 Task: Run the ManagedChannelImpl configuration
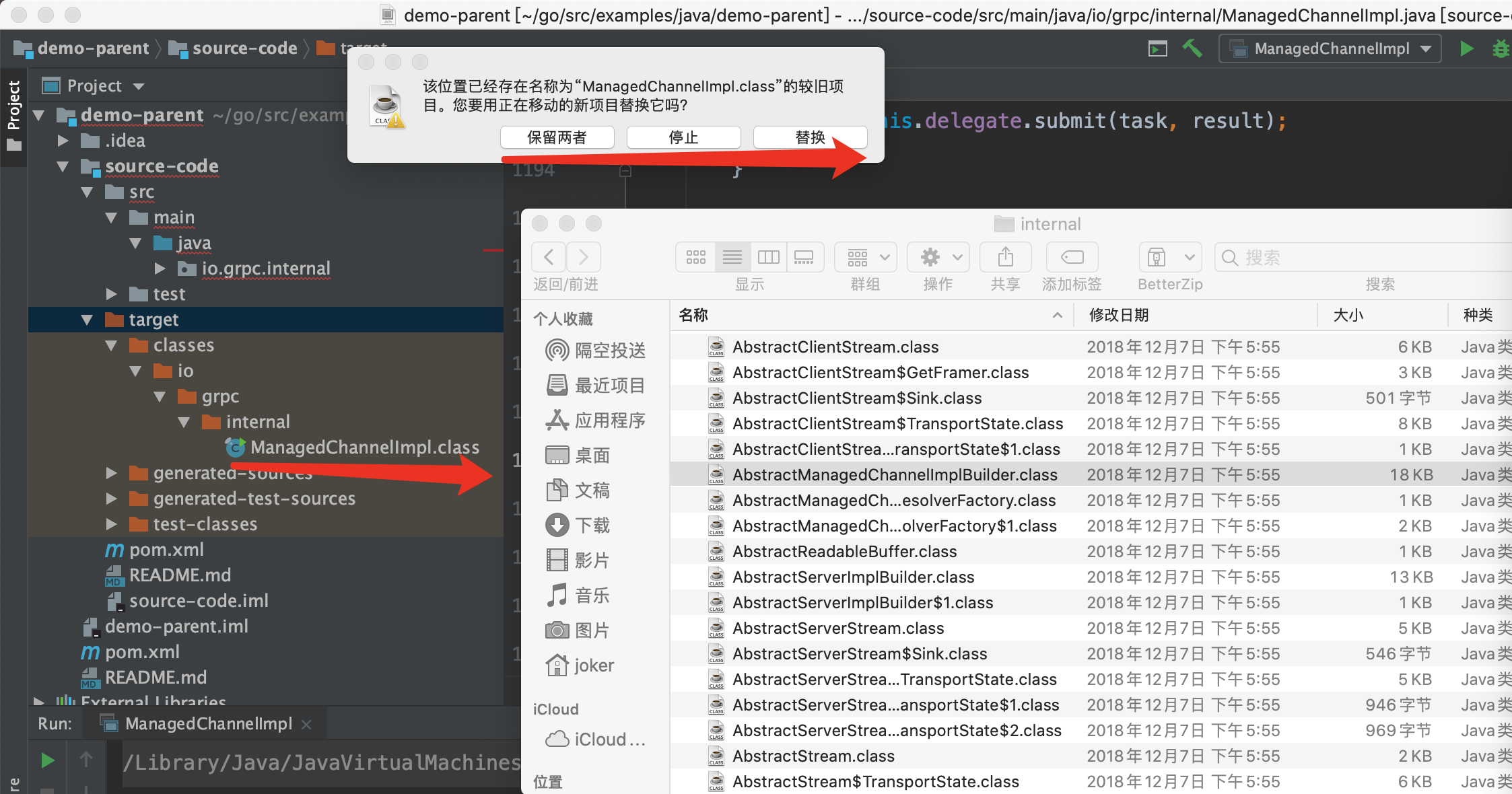(1467, 48)
